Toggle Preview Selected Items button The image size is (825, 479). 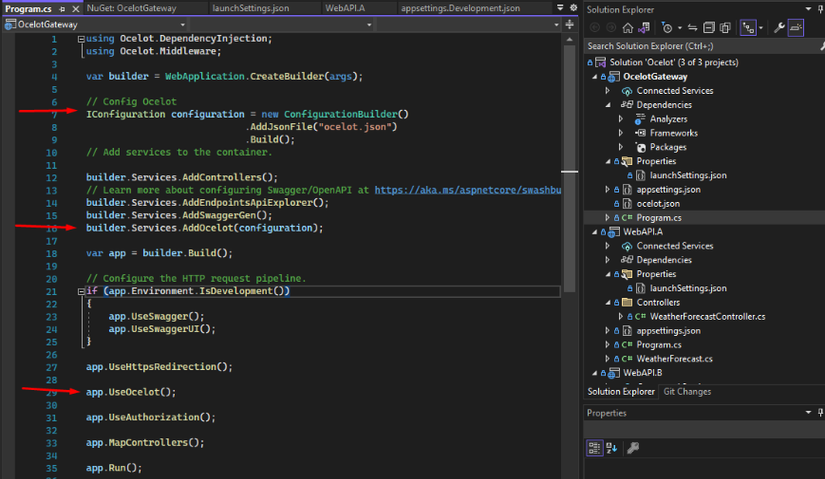(796, 28)
